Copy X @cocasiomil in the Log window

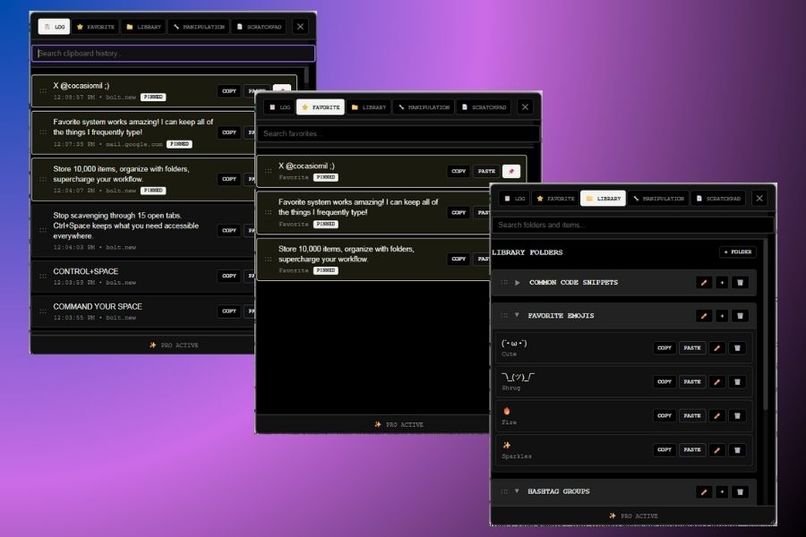click(229, 91)
